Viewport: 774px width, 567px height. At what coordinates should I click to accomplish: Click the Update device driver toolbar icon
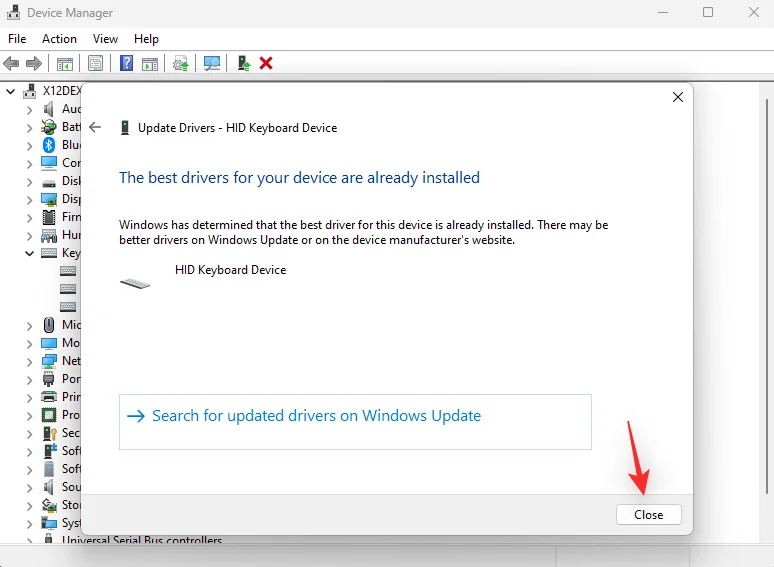pyautogui.click(x=181, y=64)
